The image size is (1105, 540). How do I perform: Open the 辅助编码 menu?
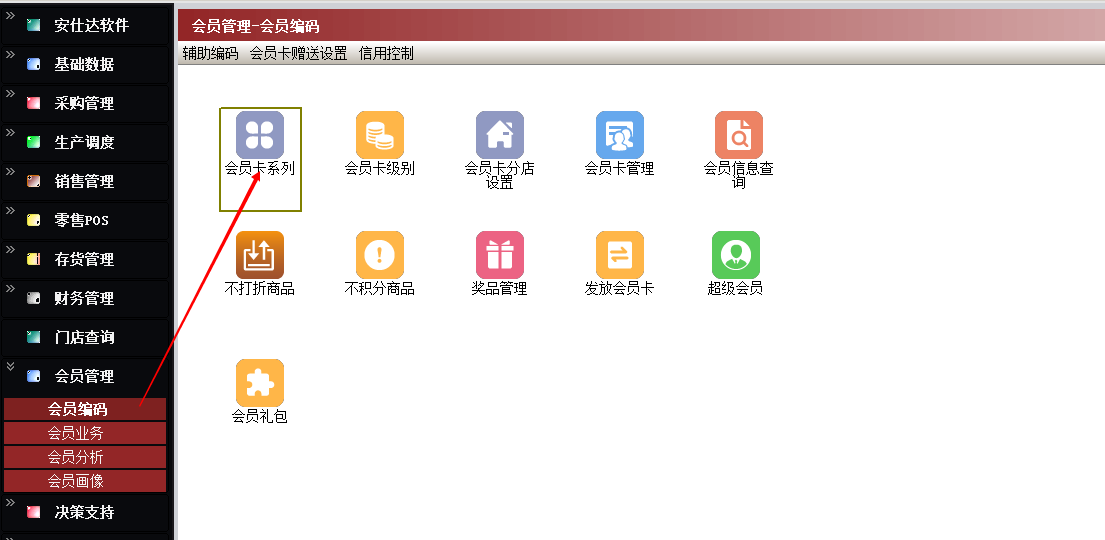click(x=210, y=53)
